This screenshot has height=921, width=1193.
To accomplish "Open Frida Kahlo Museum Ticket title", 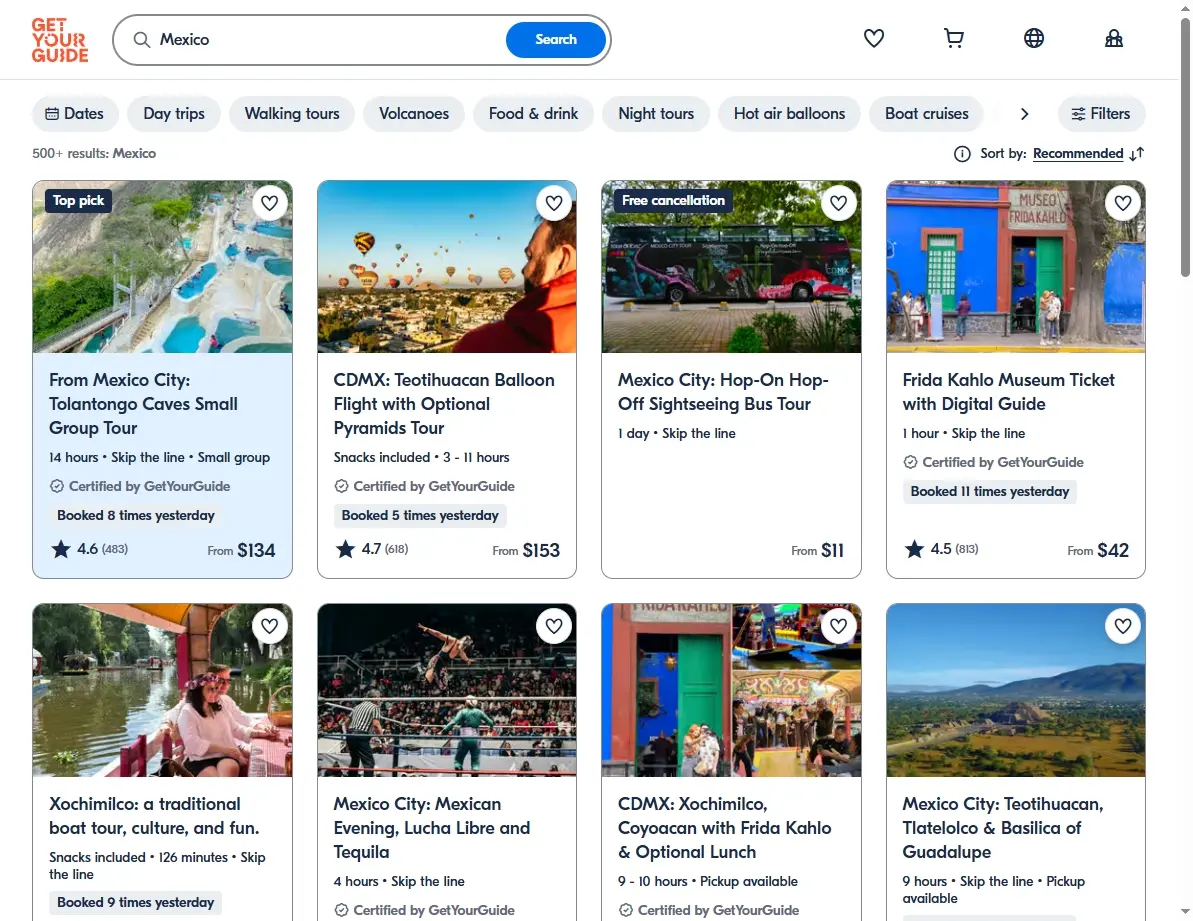I will [1008, 392].
